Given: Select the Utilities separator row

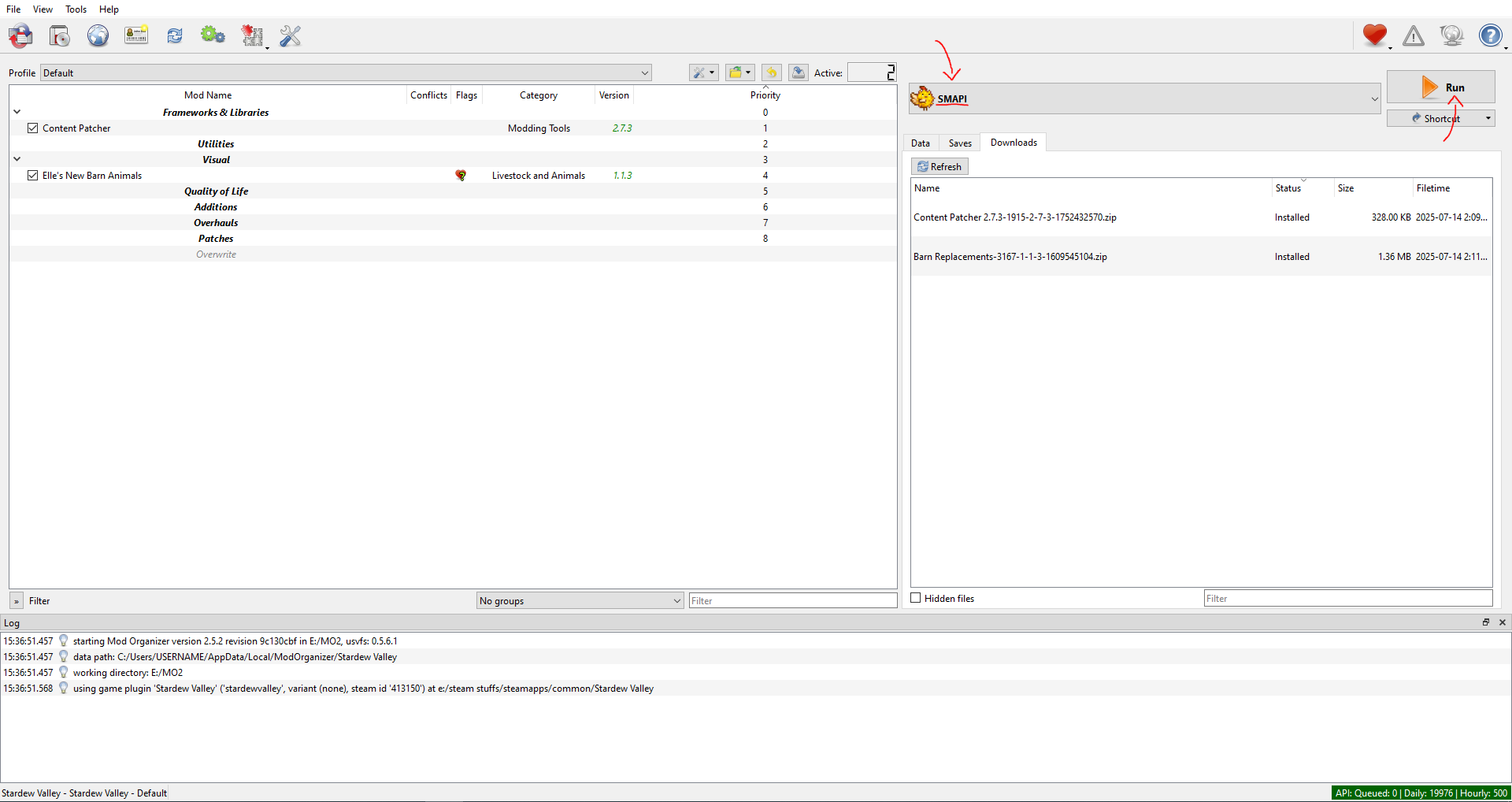Looking at the screenshot, I should (453, 144).
